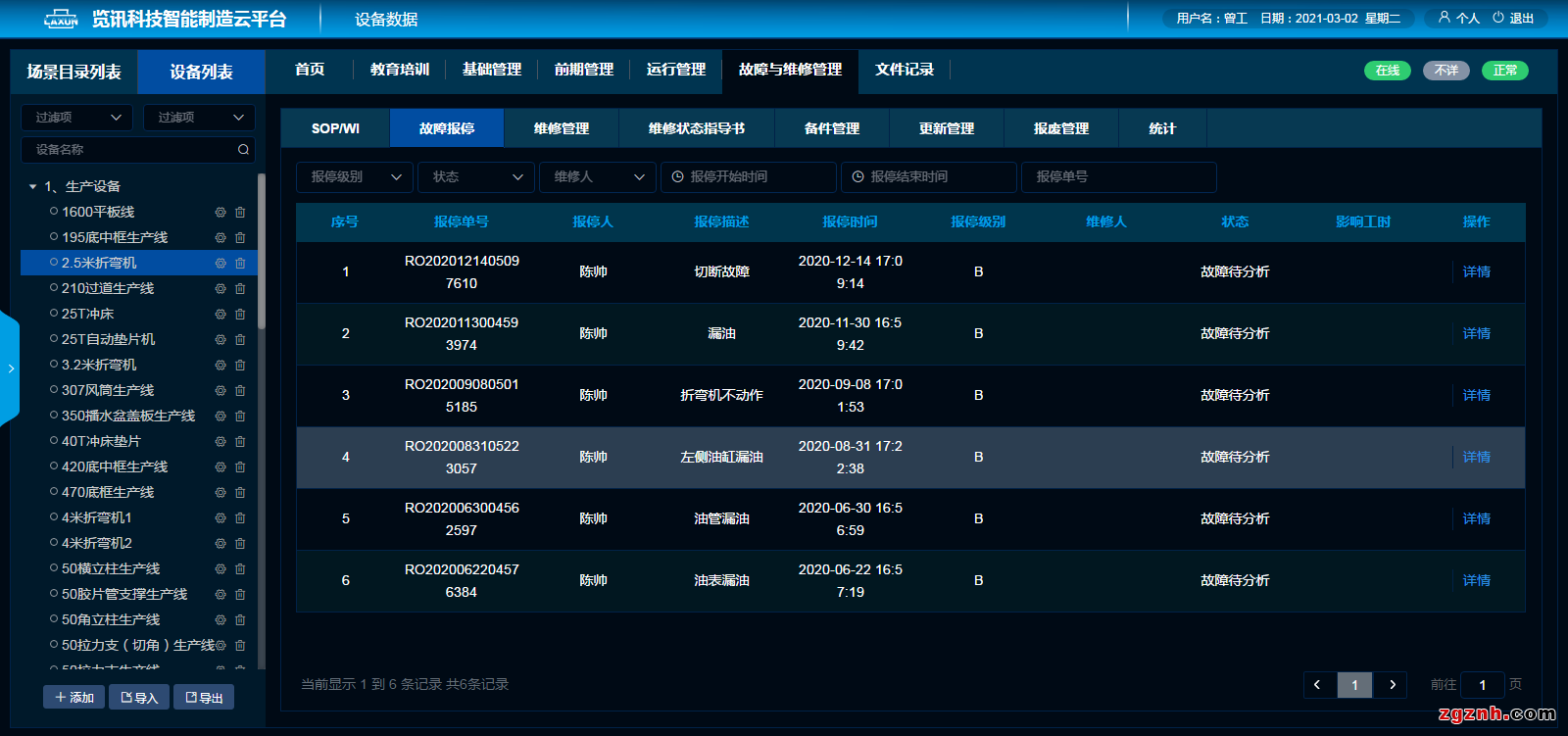Click 设备名称 search field

pyautogui.click(x=138, y=150)
